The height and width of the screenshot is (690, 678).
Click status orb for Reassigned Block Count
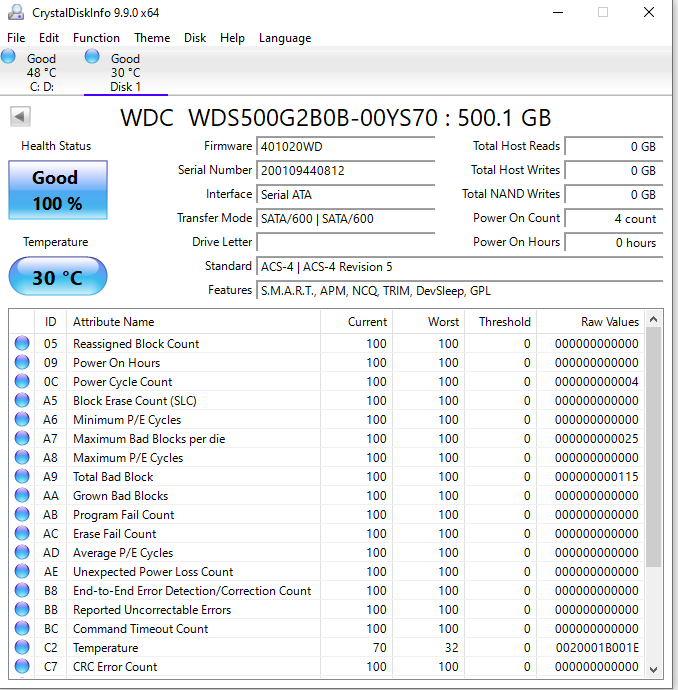(x=22, y=343)
